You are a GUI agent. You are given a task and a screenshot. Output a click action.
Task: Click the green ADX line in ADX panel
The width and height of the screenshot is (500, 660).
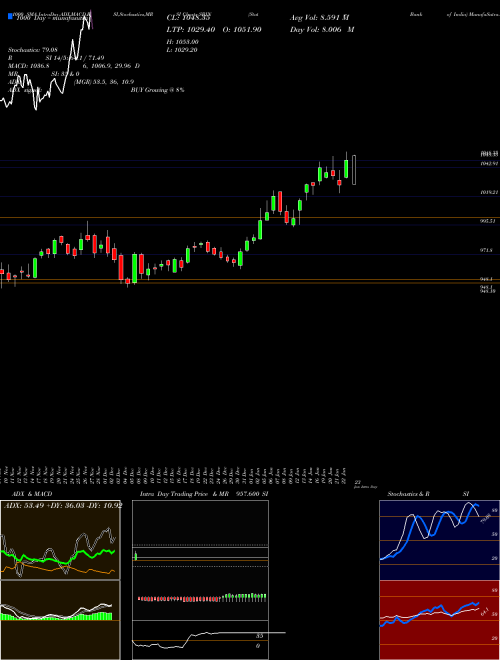pos(59,556)
